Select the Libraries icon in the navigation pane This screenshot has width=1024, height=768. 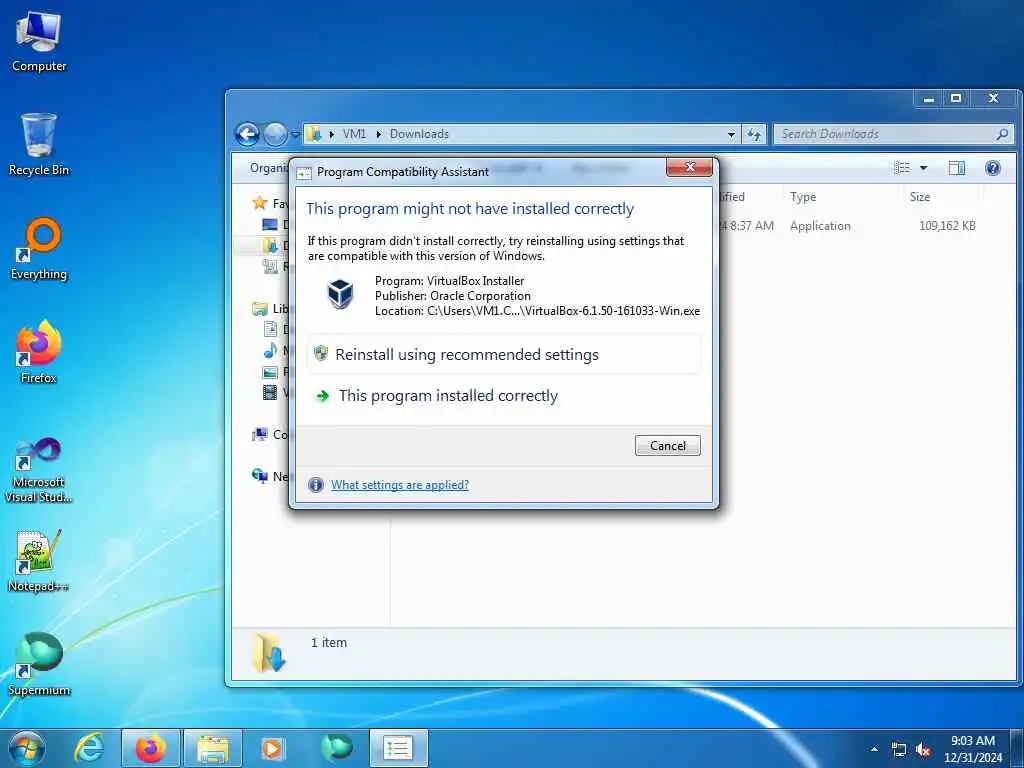click(x=260, y=308)
